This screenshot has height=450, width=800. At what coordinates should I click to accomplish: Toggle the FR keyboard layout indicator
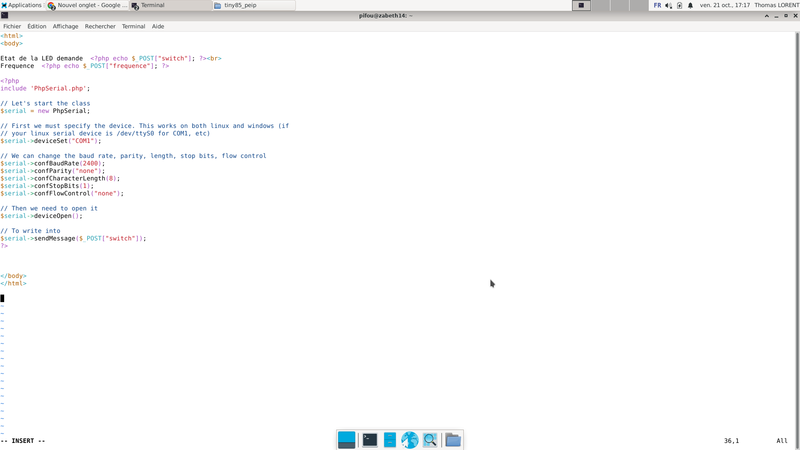[657, 5]
